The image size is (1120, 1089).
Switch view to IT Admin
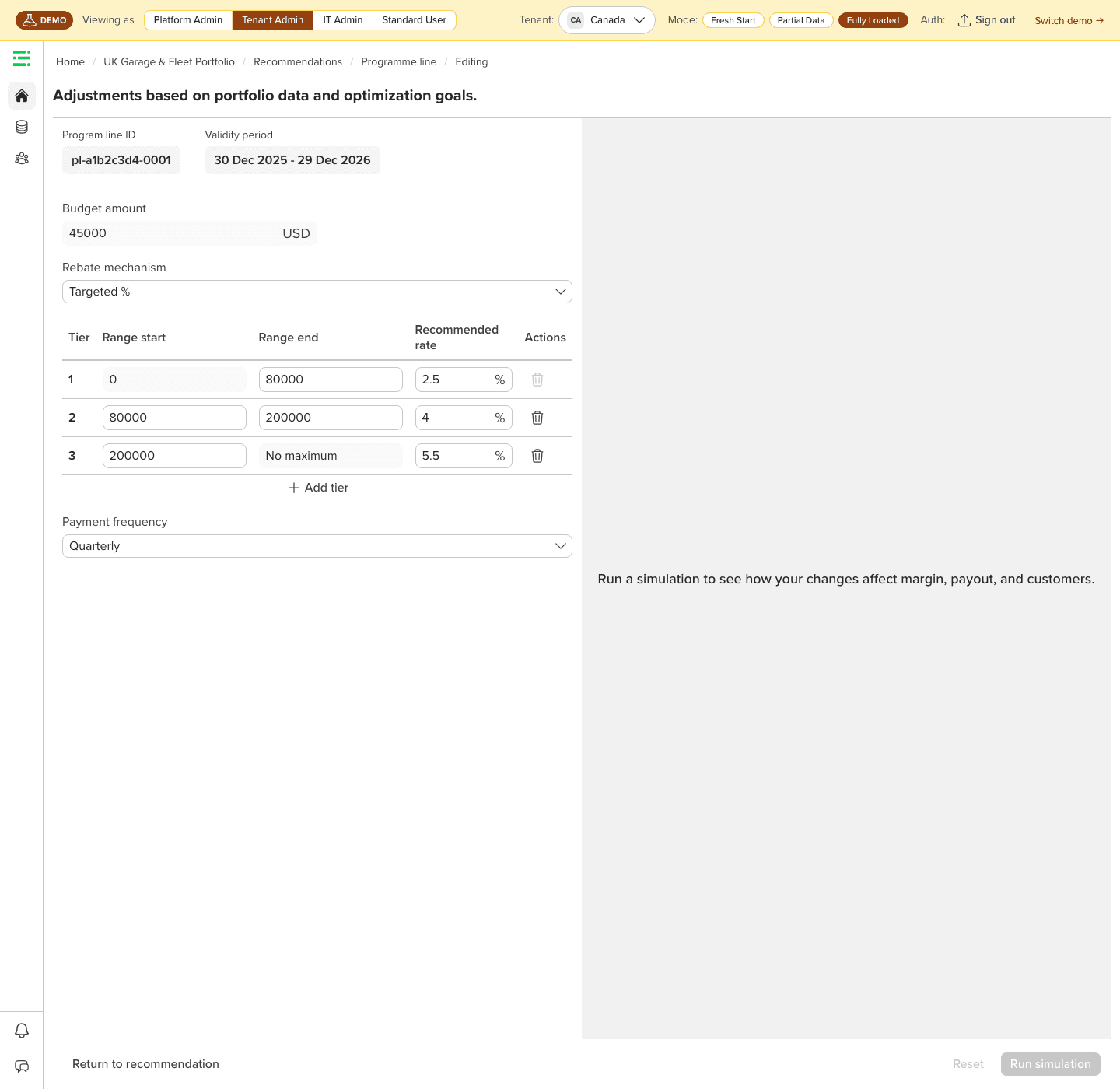pyautogui.click(x=343, y=20)
